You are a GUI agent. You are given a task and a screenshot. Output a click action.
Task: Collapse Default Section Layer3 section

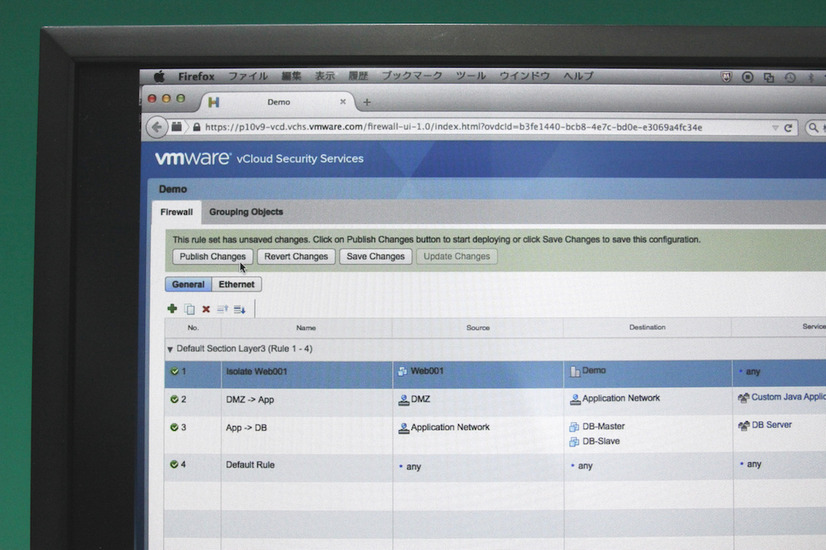pos(170,349)
